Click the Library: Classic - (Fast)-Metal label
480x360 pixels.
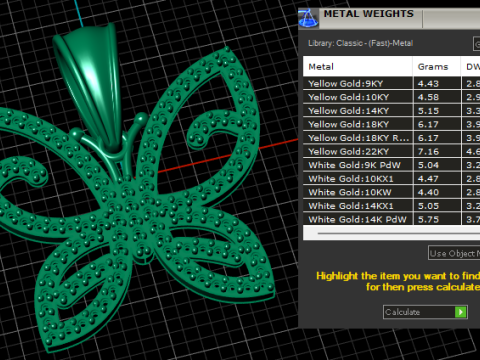coord(360,43)
